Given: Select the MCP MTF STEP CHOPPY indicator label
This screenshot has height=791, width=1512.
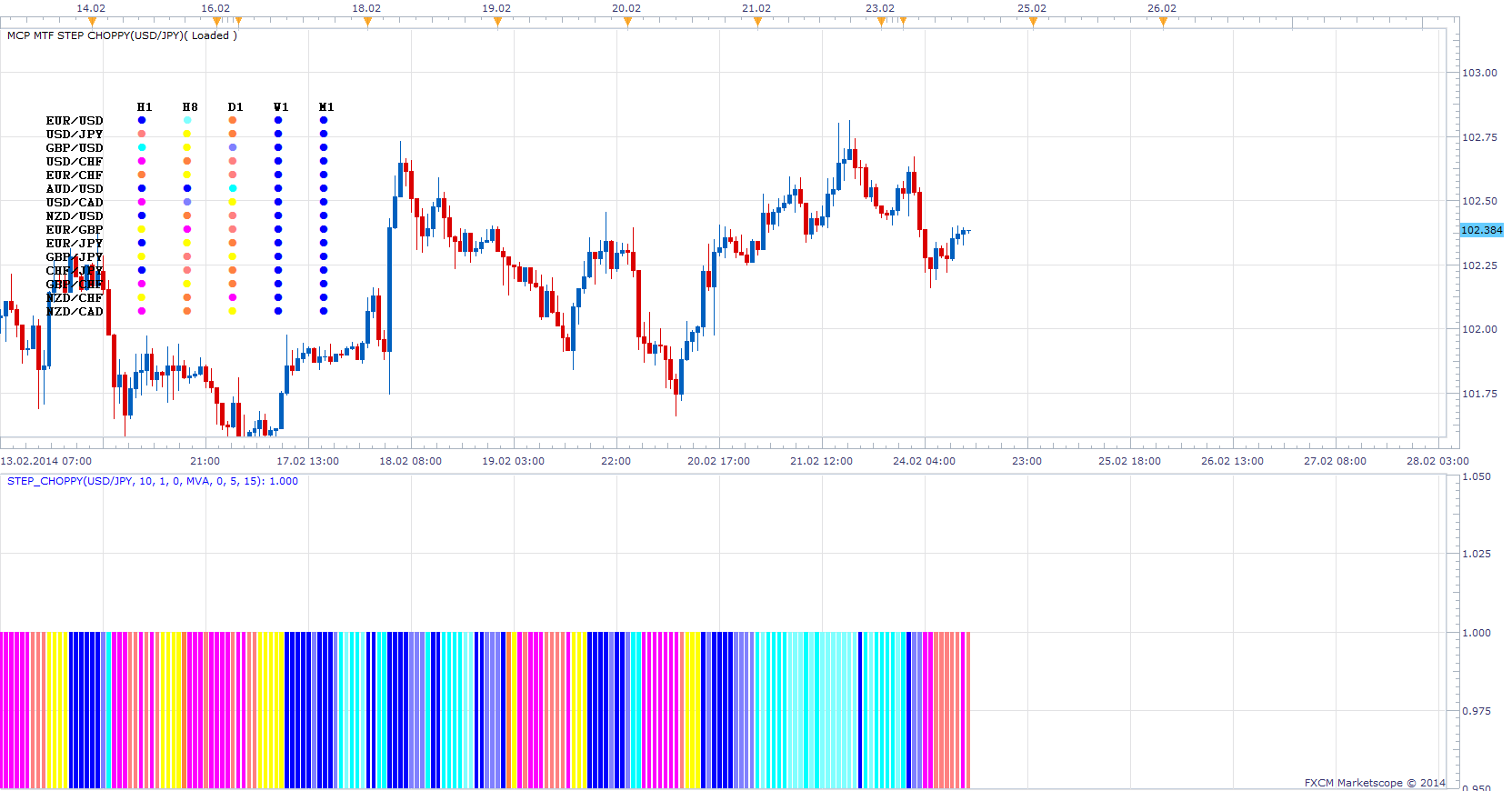Looking at the screenshot, I should [x=122, y=35].
